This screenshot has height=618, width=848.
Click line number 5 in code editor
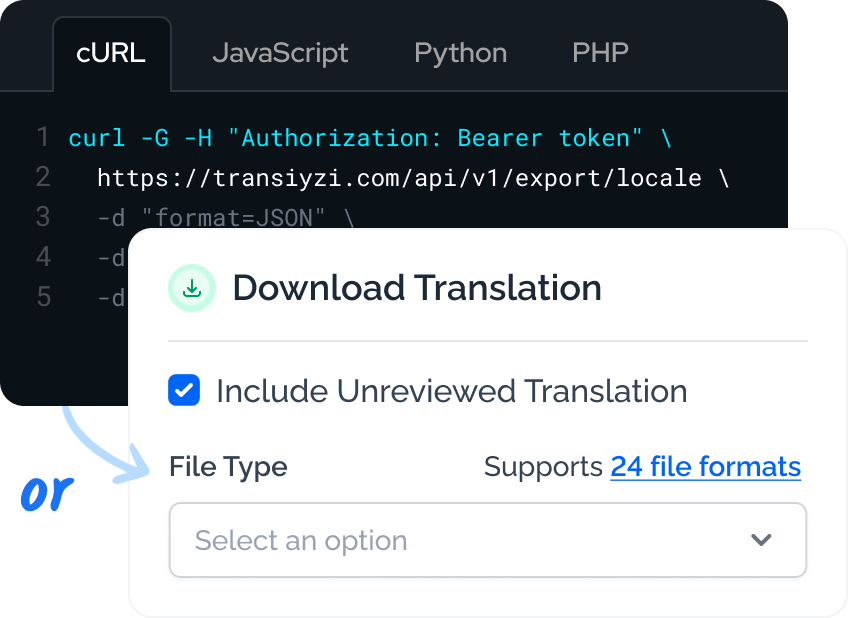click(x=42, y=298)
